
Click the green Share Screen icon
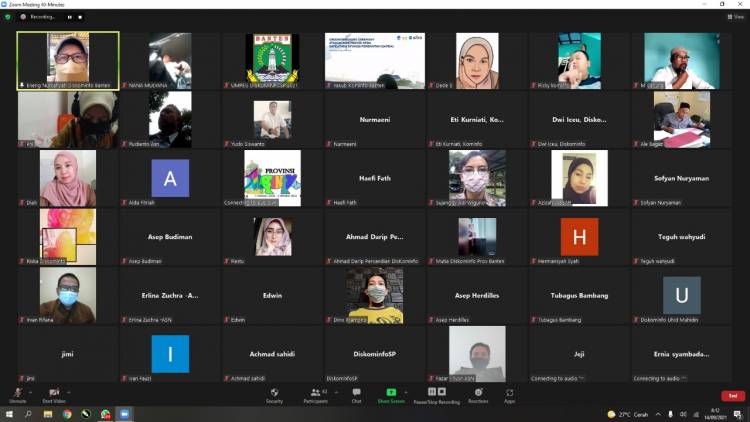[x=391, y=392]
